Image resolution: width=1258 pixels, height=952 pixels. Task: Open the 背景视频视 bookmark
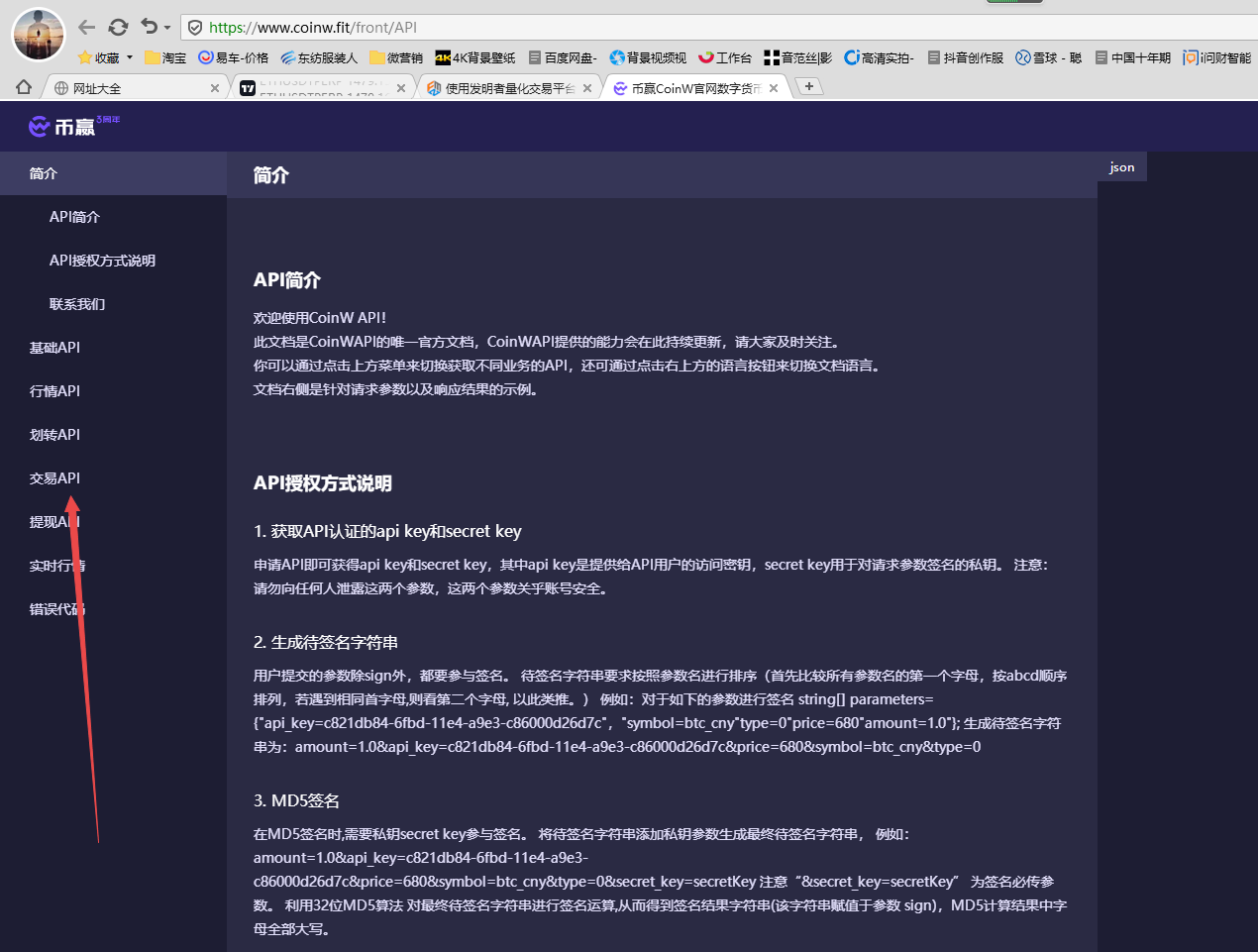pos(648,57)
